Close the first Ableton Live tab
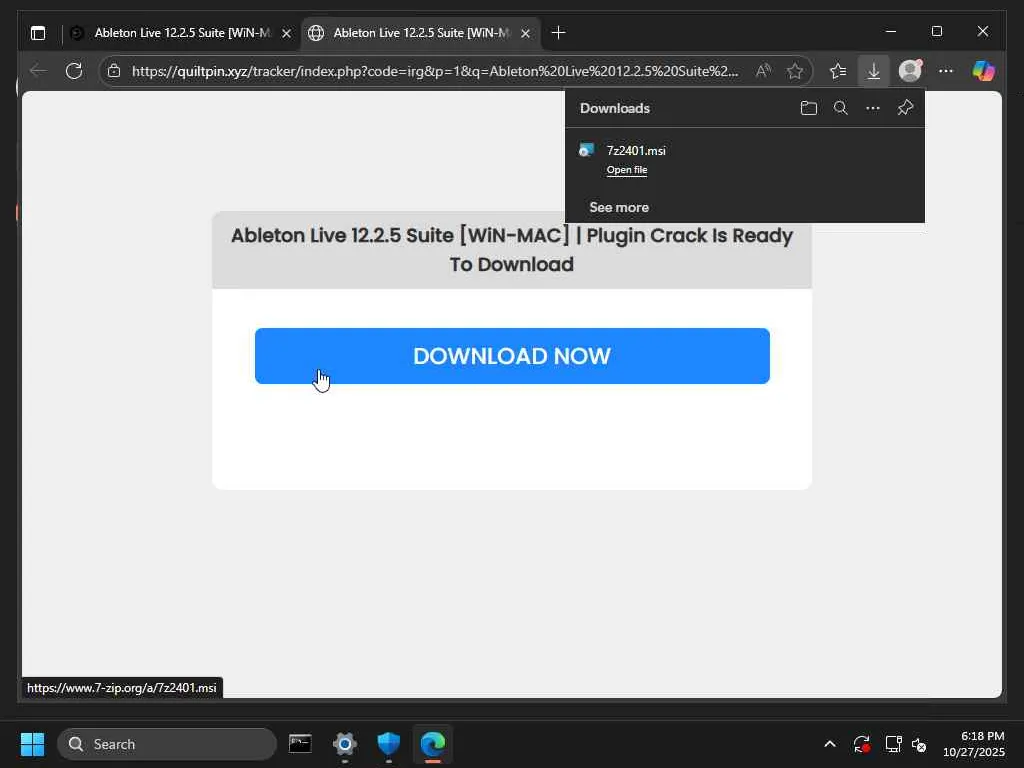Image resolution: width=1024 pixels, height=768 pixels. (x=286, y=33)
